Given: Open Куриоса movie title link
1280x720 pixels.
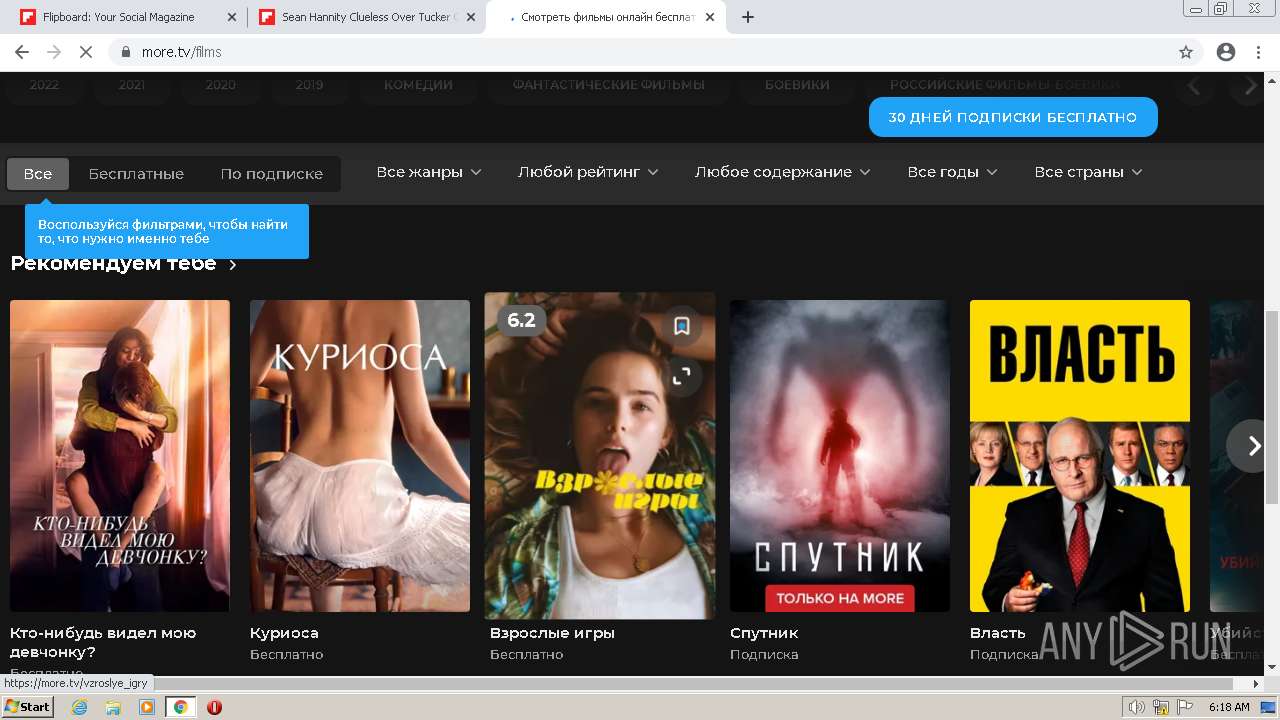Looking at the screenshot, I should [284, 633].
